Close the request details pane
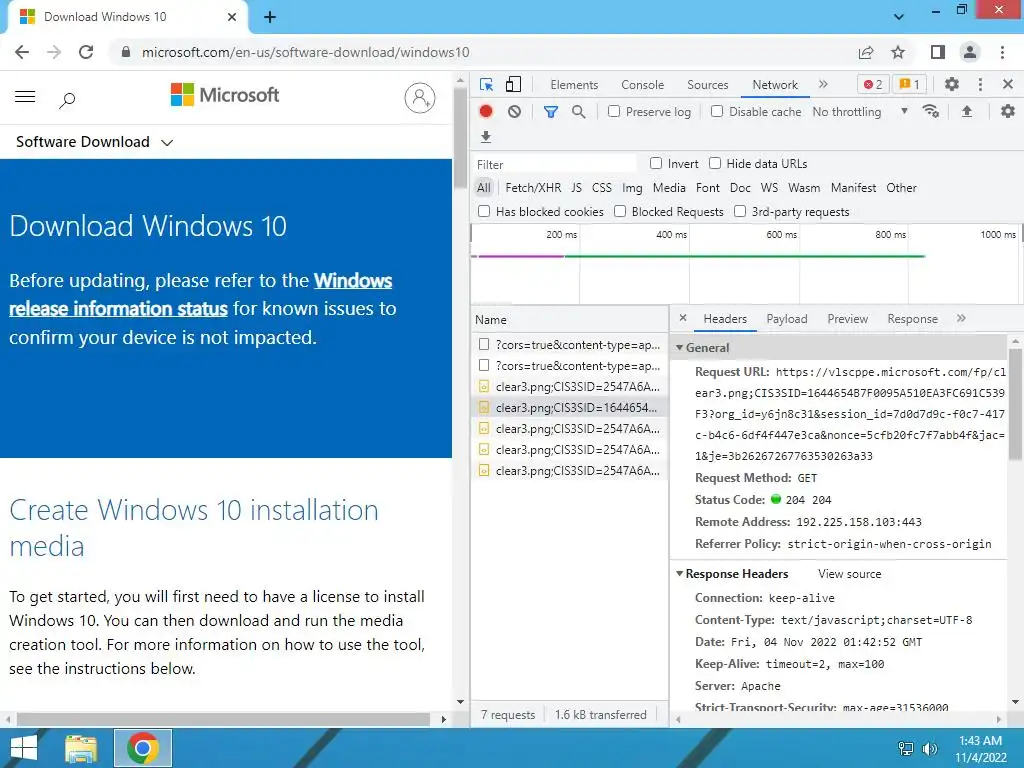Screen dimensions: 1024x768 [683, 318]
